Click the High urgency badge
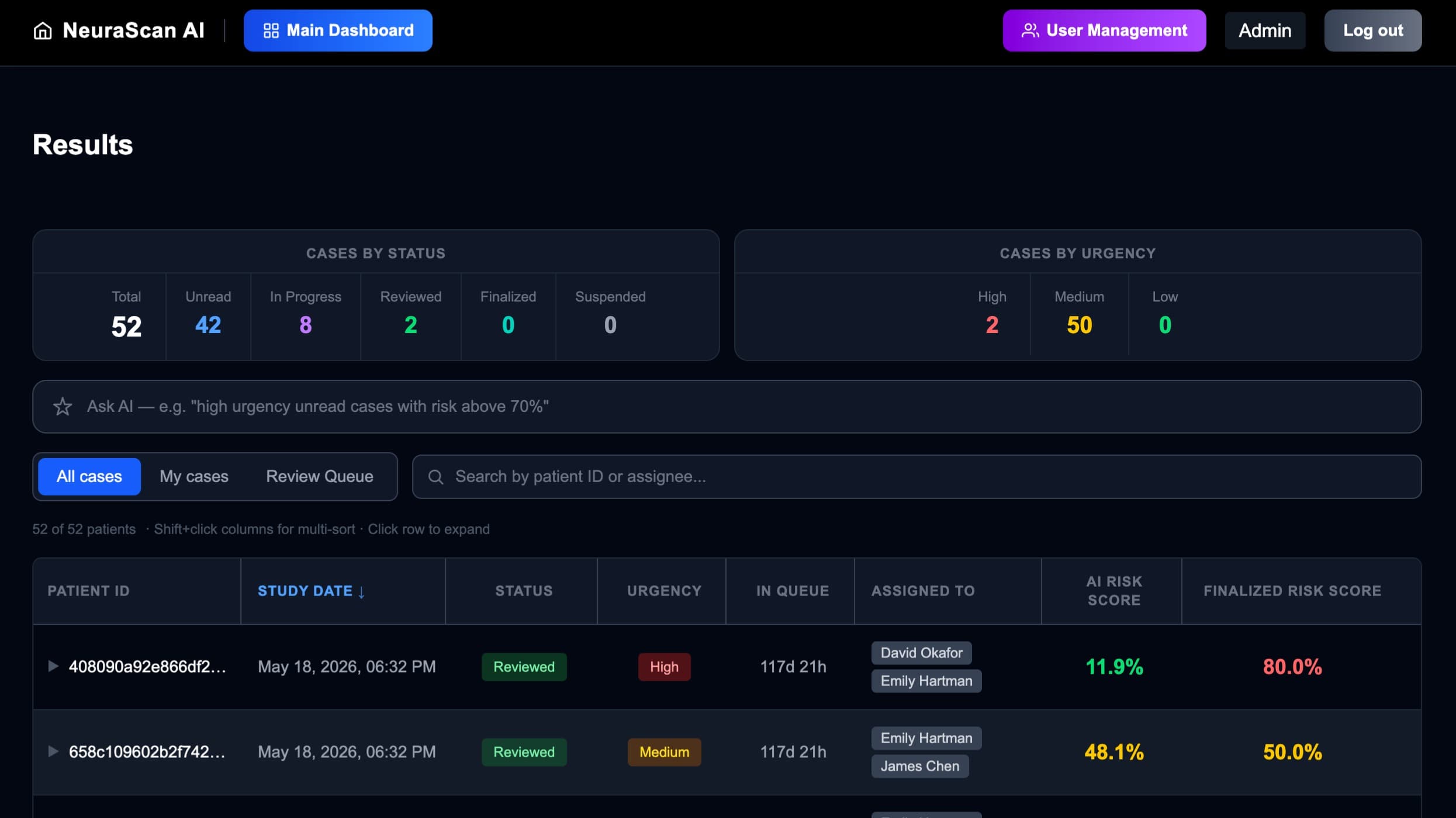The width and height of the screenshot is (1456, 818). point(664,667)
